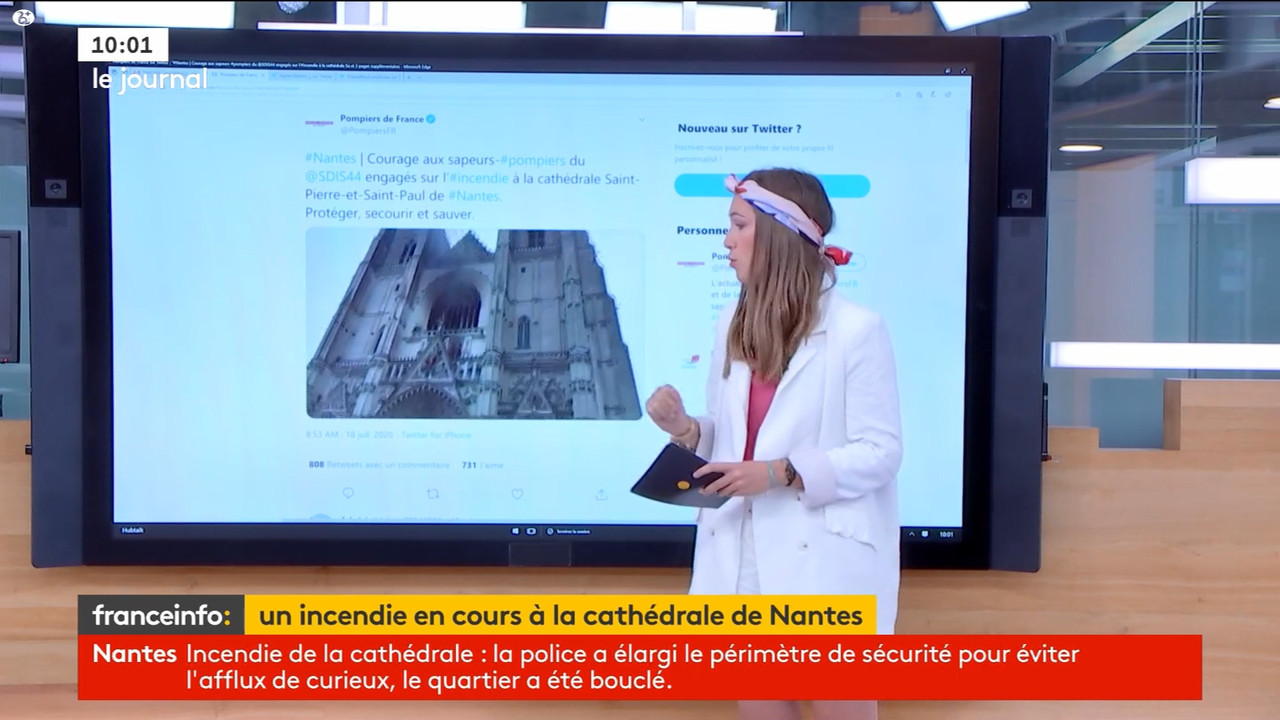The height and width of the screenshot is (720, 1280).
Task: Open the Windows Start button on taskbar
Action: [x=516, y=531]
